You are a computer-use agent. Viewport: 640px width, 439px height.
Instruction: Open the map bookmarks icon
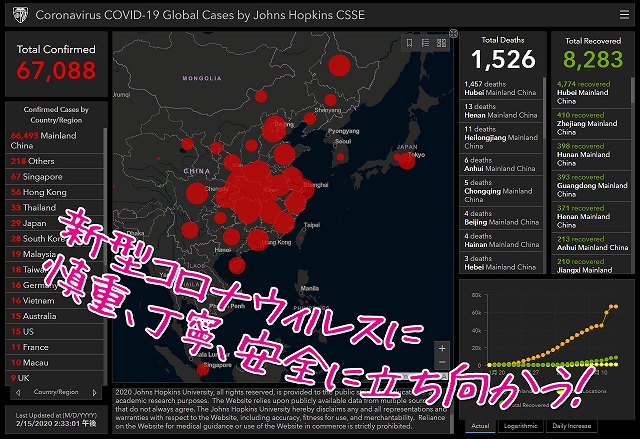(x=409, y=42)
